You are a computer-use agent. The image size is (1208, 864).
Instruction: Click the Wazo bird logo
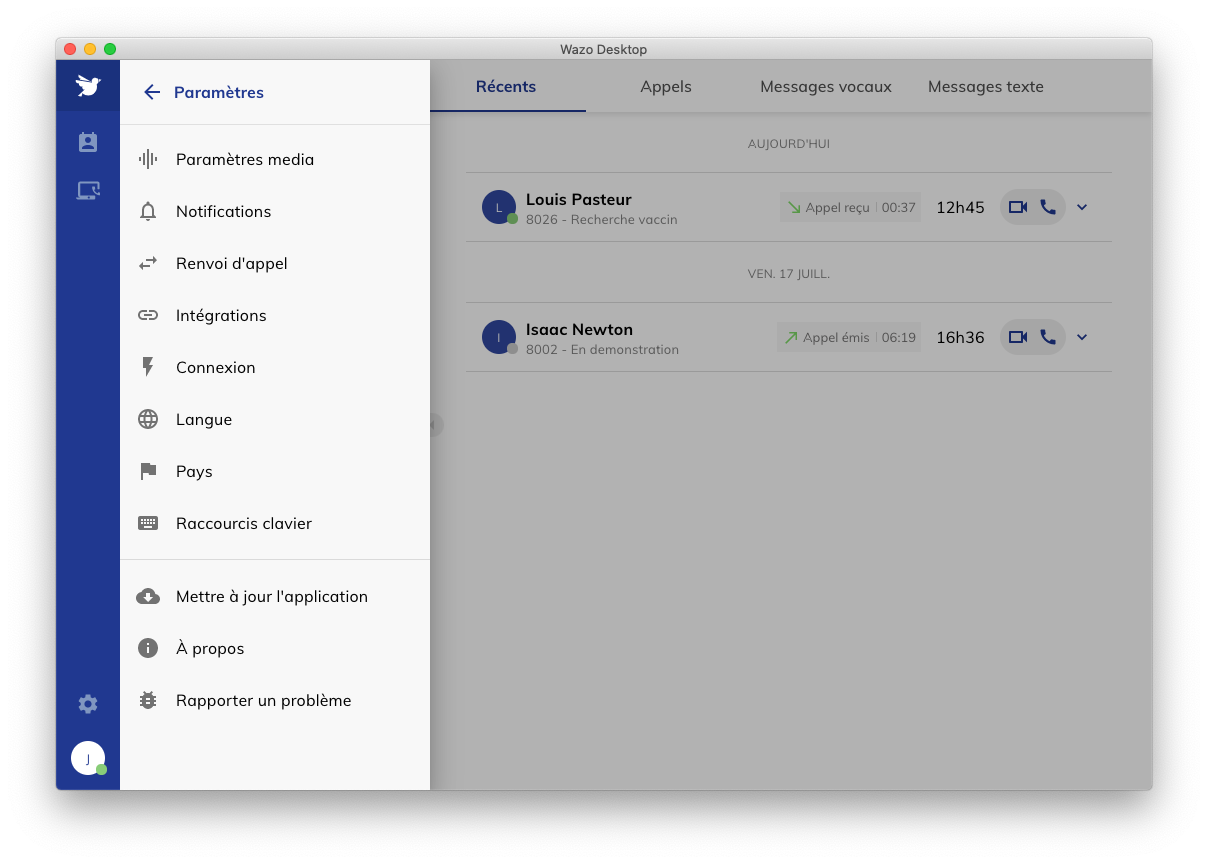88,87
